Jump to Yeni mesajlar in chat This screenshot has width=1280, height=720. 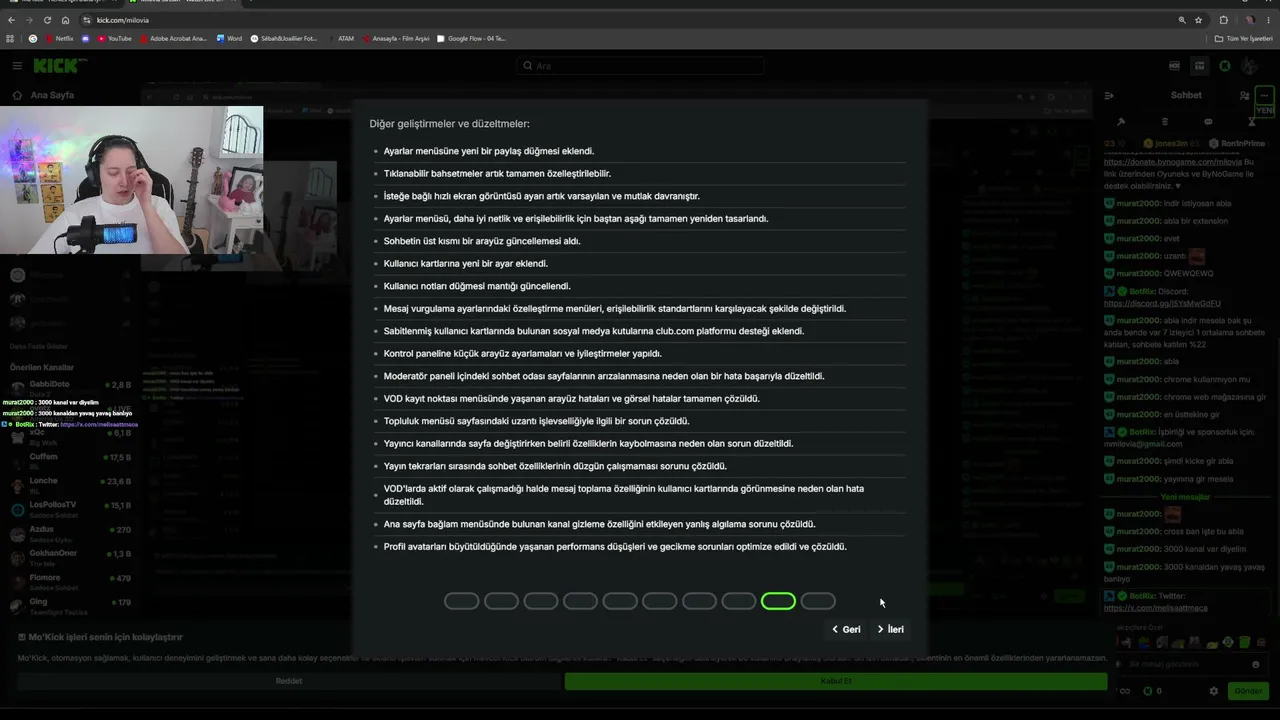1185,497
